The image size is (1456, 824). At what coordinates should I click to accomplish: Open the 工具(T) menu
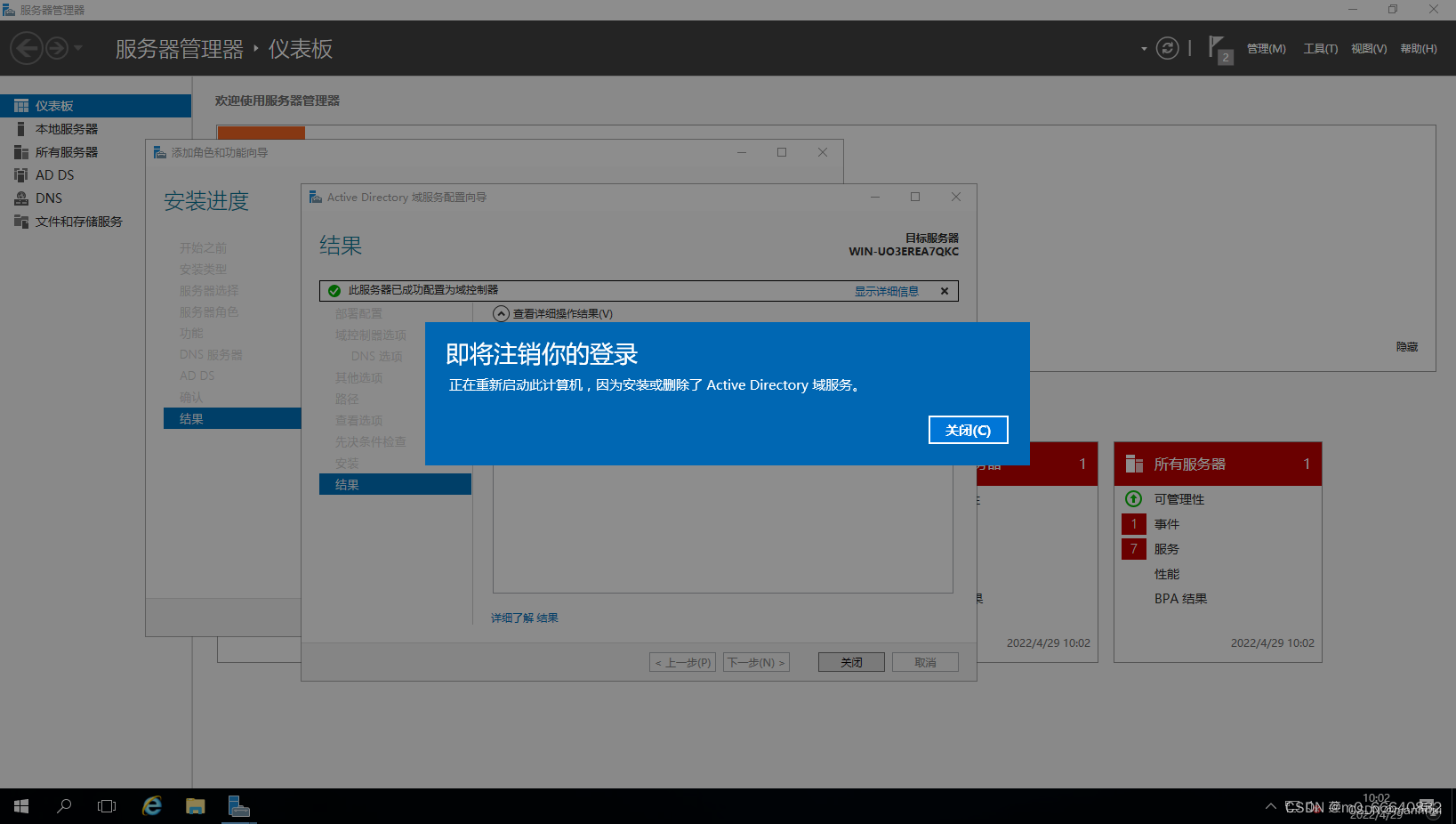coord(1320,49)
